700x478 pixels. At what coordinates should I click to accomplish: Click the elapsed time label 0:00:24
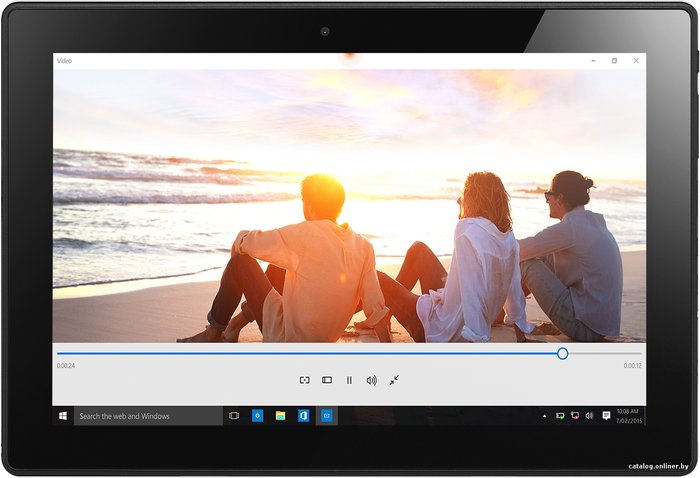[x=66, y=366]
